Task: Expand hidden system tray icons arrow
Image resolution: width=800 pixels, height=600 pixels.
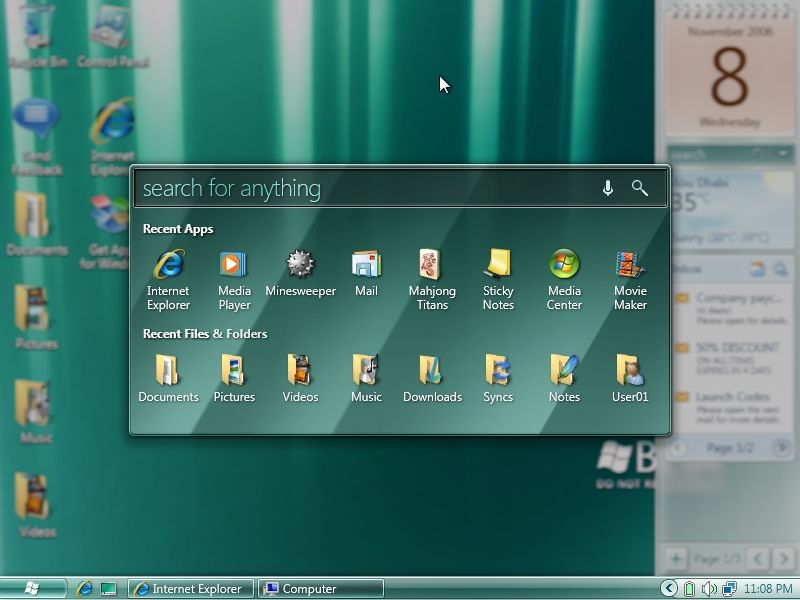Action: coord(669,588)
